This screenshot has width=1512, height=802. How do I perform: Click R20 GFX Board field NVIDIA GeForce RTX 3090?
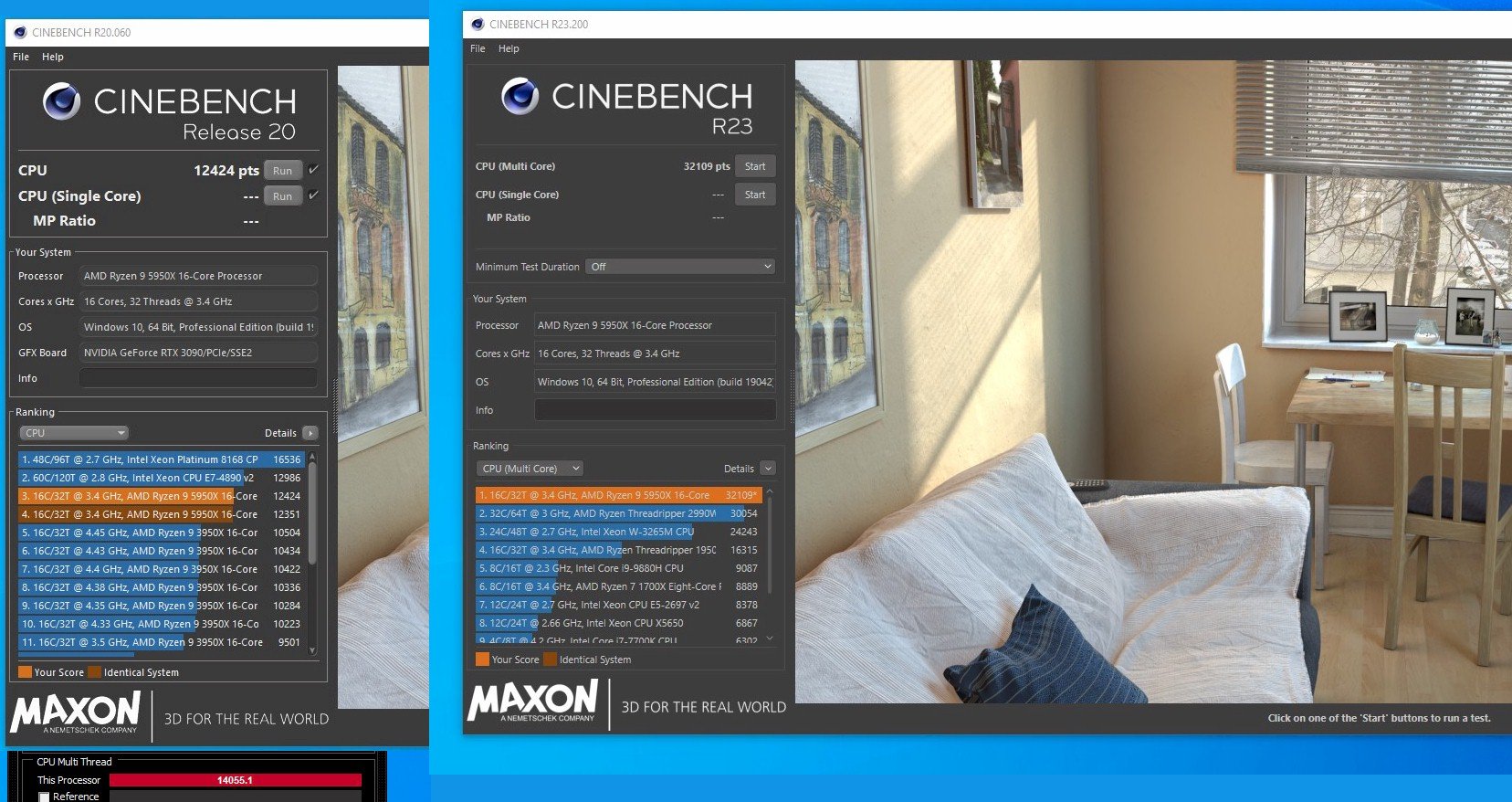pos(198,353)
